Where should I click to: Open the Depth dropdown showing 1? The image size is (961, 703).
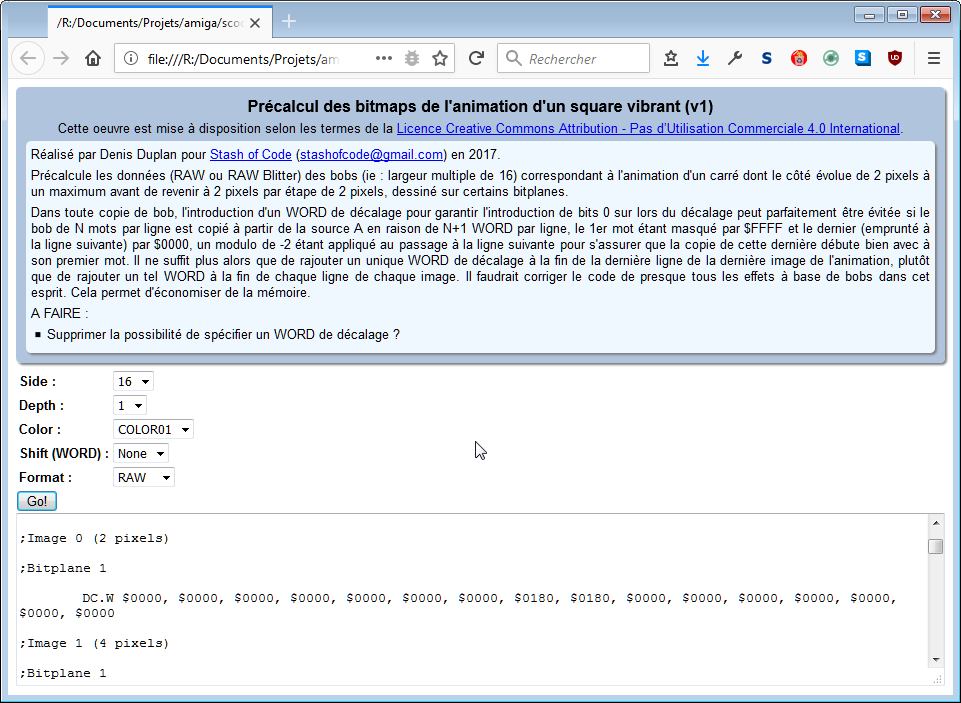pos(129,405)
